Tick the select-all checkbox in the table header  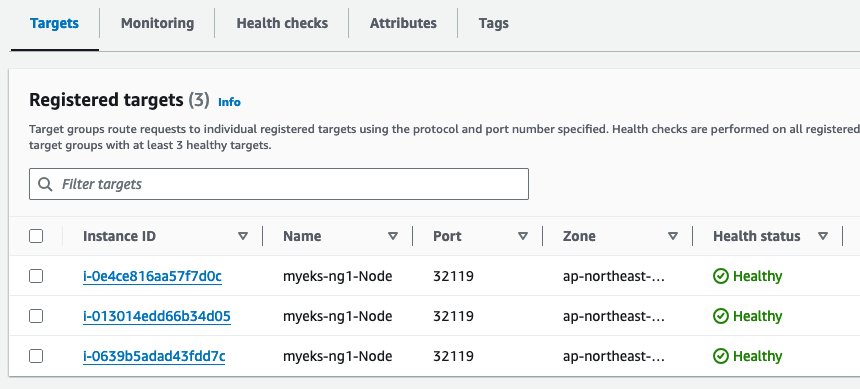coord(36,236)
